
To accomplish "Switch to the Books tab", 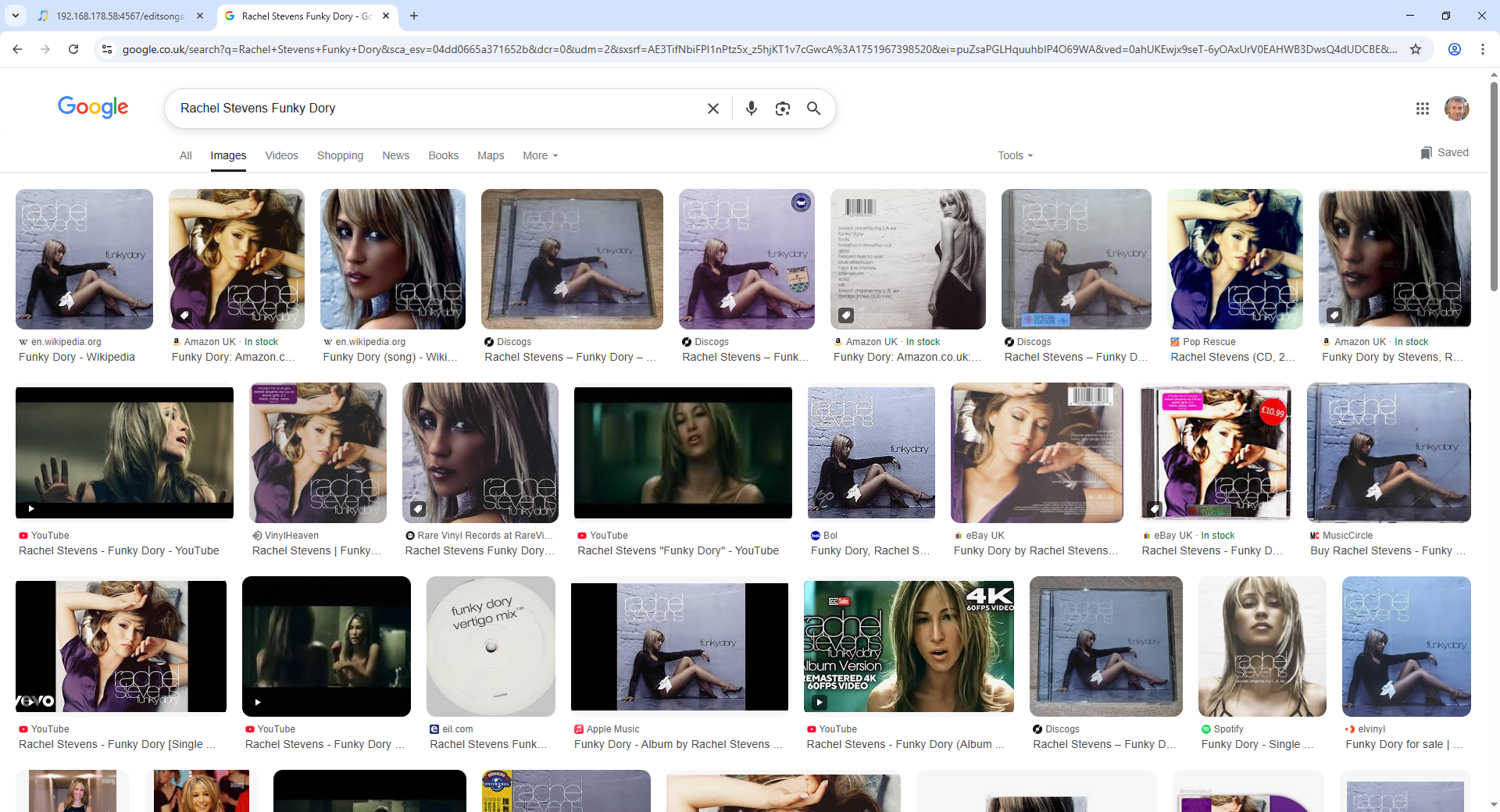I will coord(443,155).
